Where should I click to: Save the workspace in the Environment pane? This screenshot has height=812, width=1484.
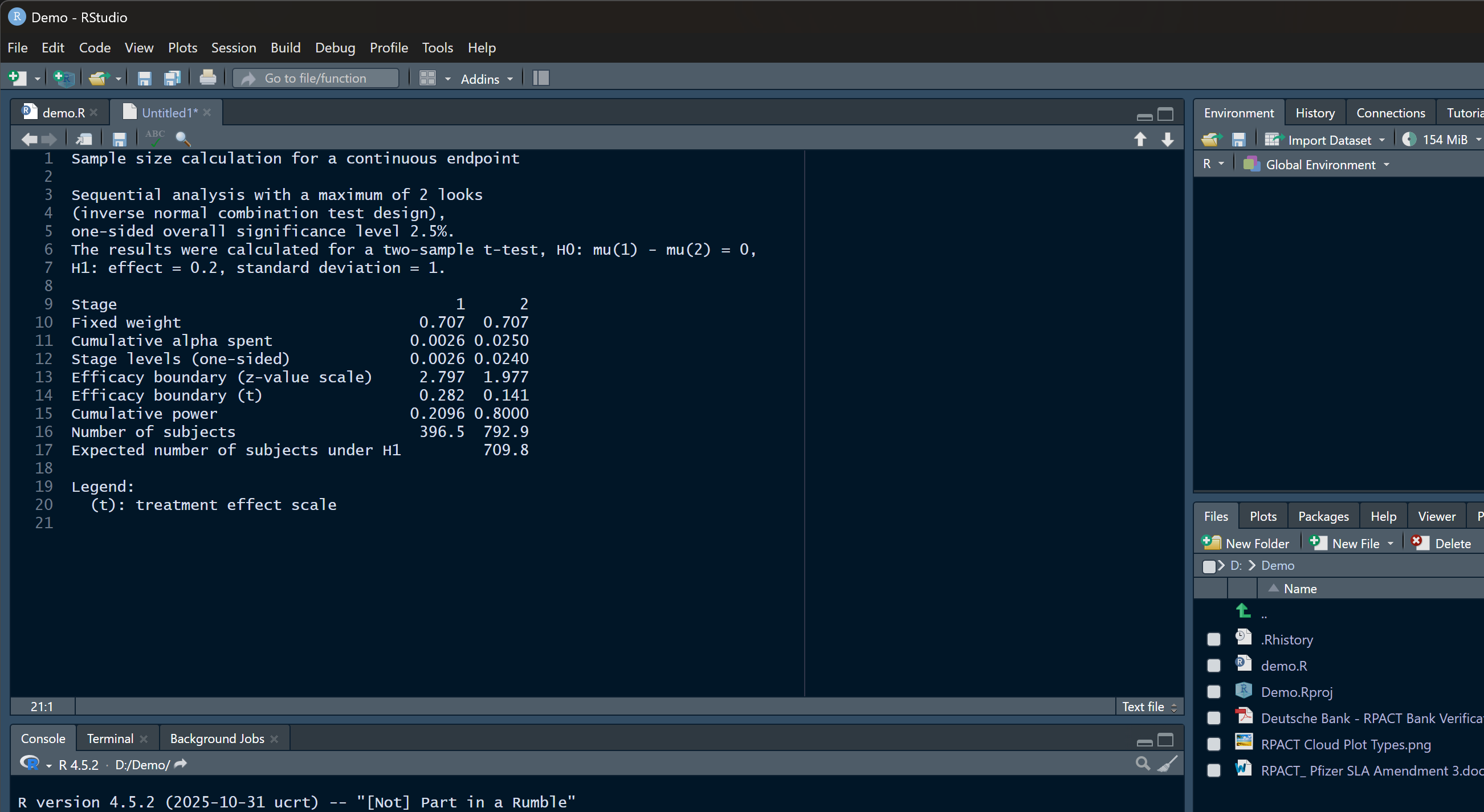(x=1238, y=140)
